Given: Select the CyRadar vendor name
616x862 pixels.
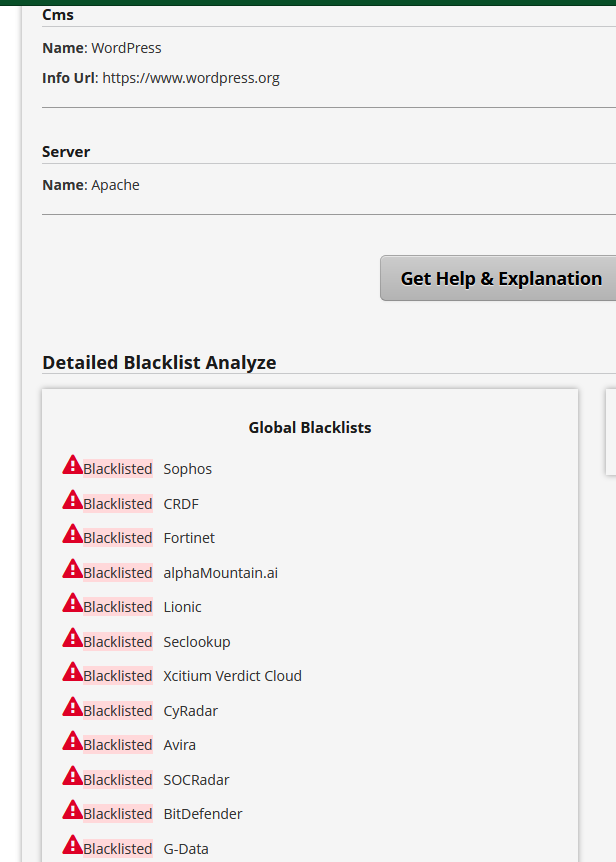Looking at the screenshot, I should pos(191,711).
